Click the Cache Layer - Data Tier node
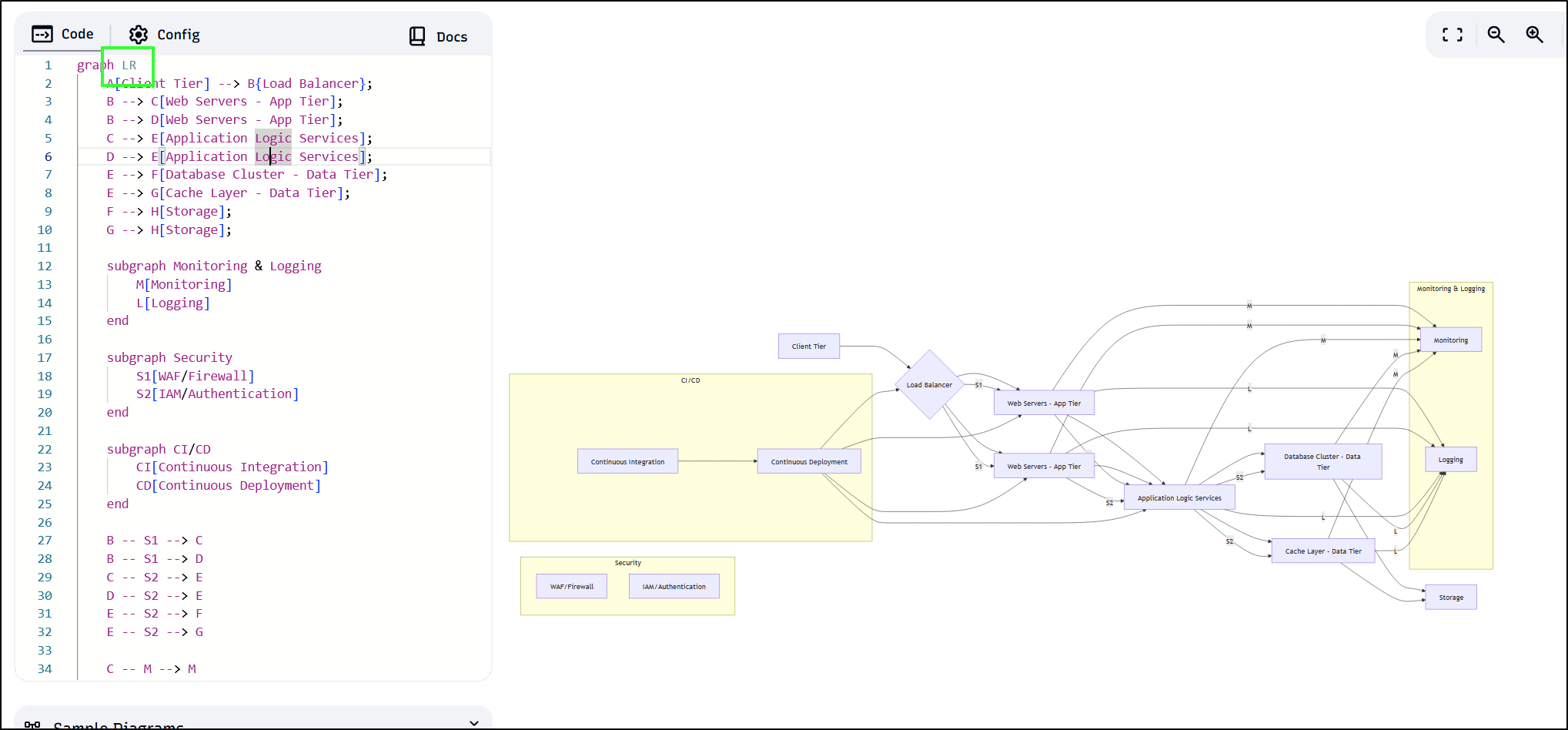The image size is (1568, 730). tap(1322, 551)
